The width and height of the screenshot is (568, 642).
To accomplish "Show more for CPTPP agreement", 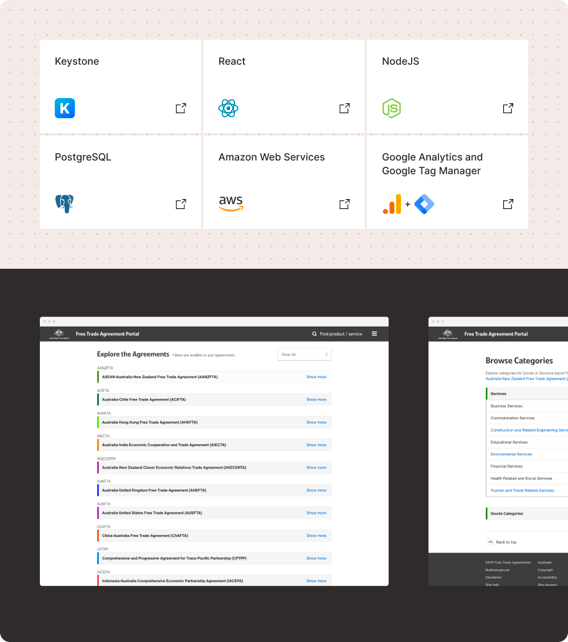I will click(317, 558).
